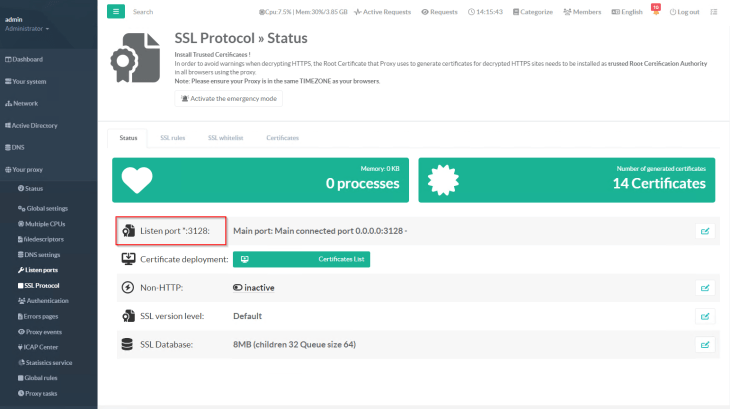Edit the SSL version level setting
730x409 pixels.
[x=705, y=316]
